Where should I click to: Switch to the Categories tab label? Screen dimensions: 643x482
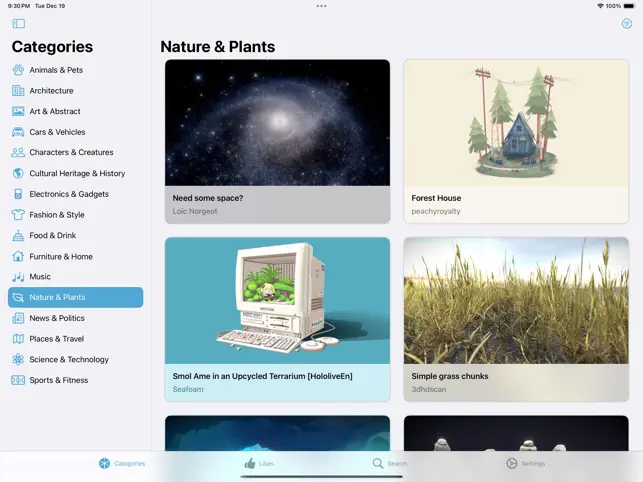[x=130, y=464]
